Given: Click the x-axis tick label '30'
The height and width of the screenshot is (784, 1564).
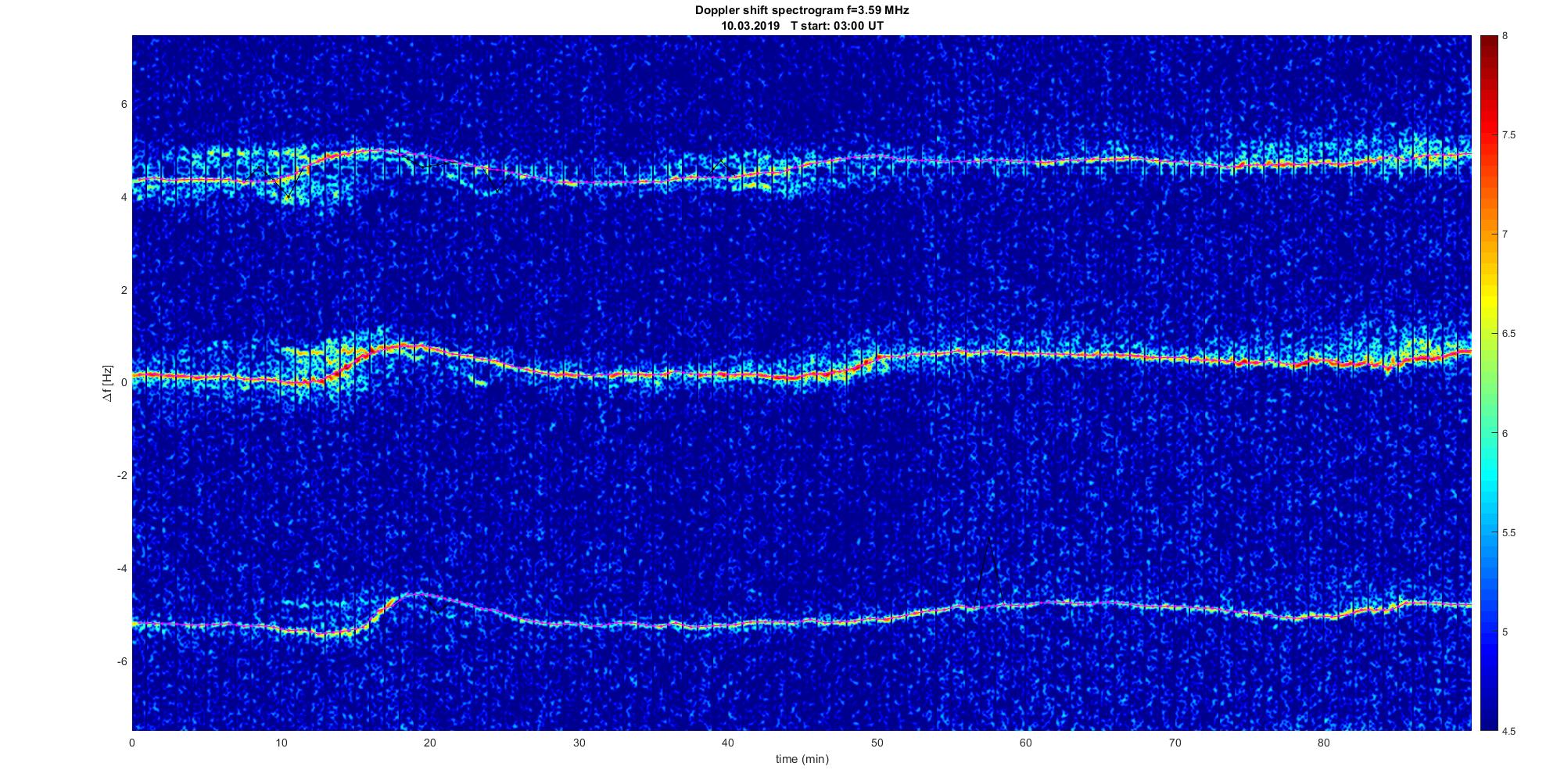Looking at the screenshot, I should 579,742.
